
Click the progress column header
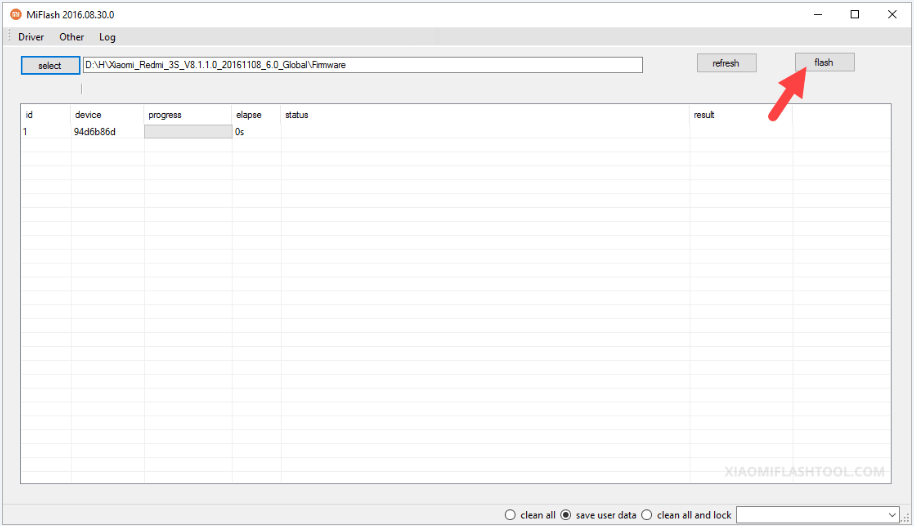(x=188, y=115)
